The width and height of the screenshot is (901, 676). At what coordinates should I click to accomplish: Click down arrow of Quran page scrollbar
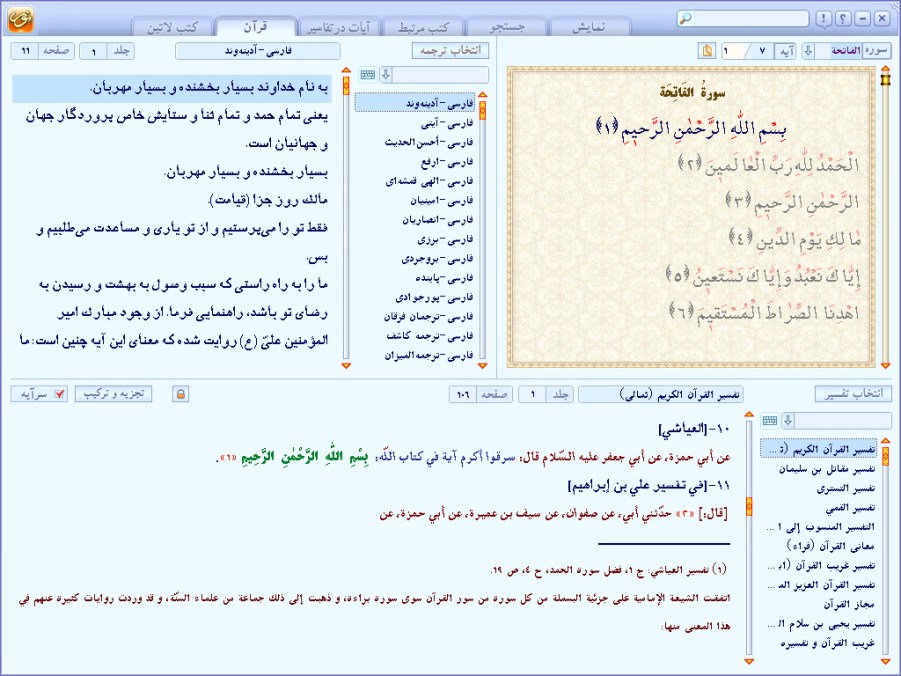pos(885,366)
